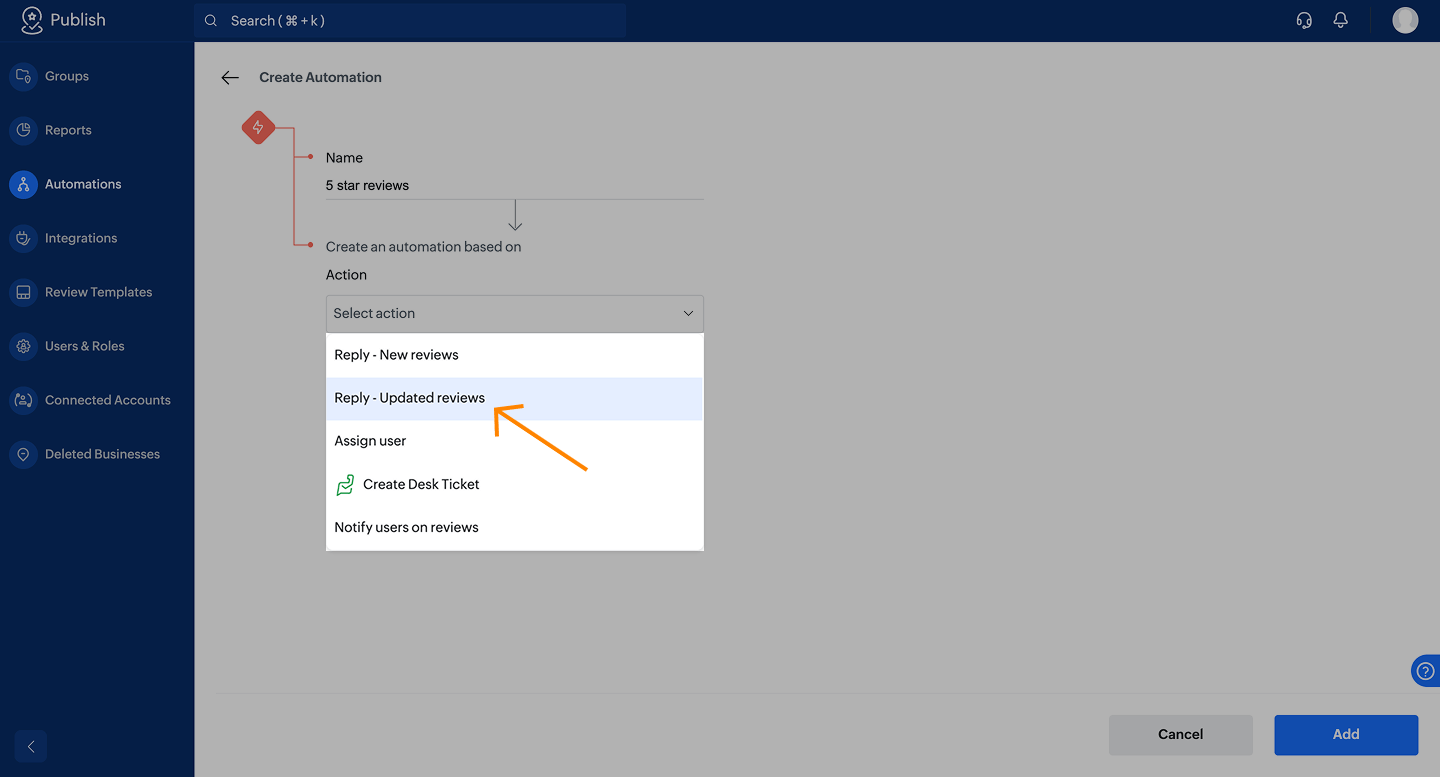Focus the Search bar field

point(410,21)
